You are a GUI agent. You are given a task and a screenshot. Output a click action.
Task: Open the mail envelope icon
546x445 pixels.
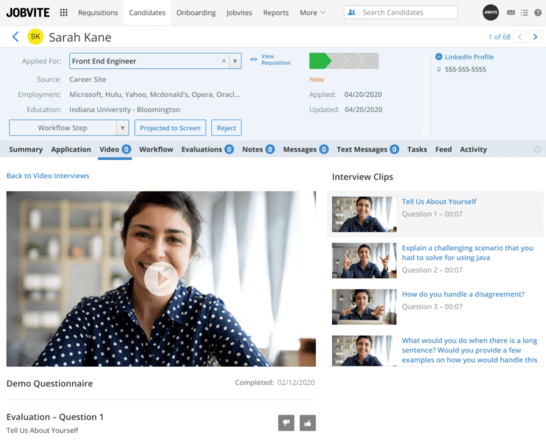(511, 13)
